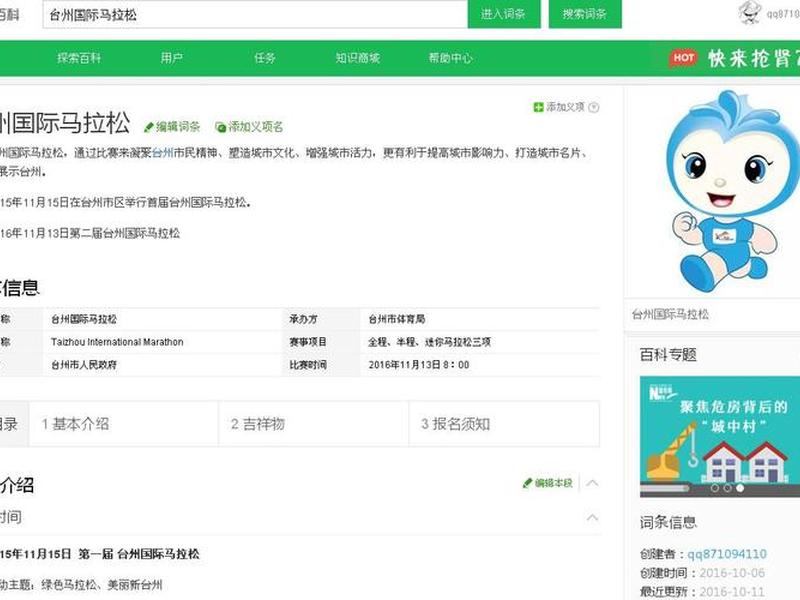Image resolution: width=800 pixels, height=600 pixels.
Task: Open creator profile qq871094110
Action: (727, 554)
